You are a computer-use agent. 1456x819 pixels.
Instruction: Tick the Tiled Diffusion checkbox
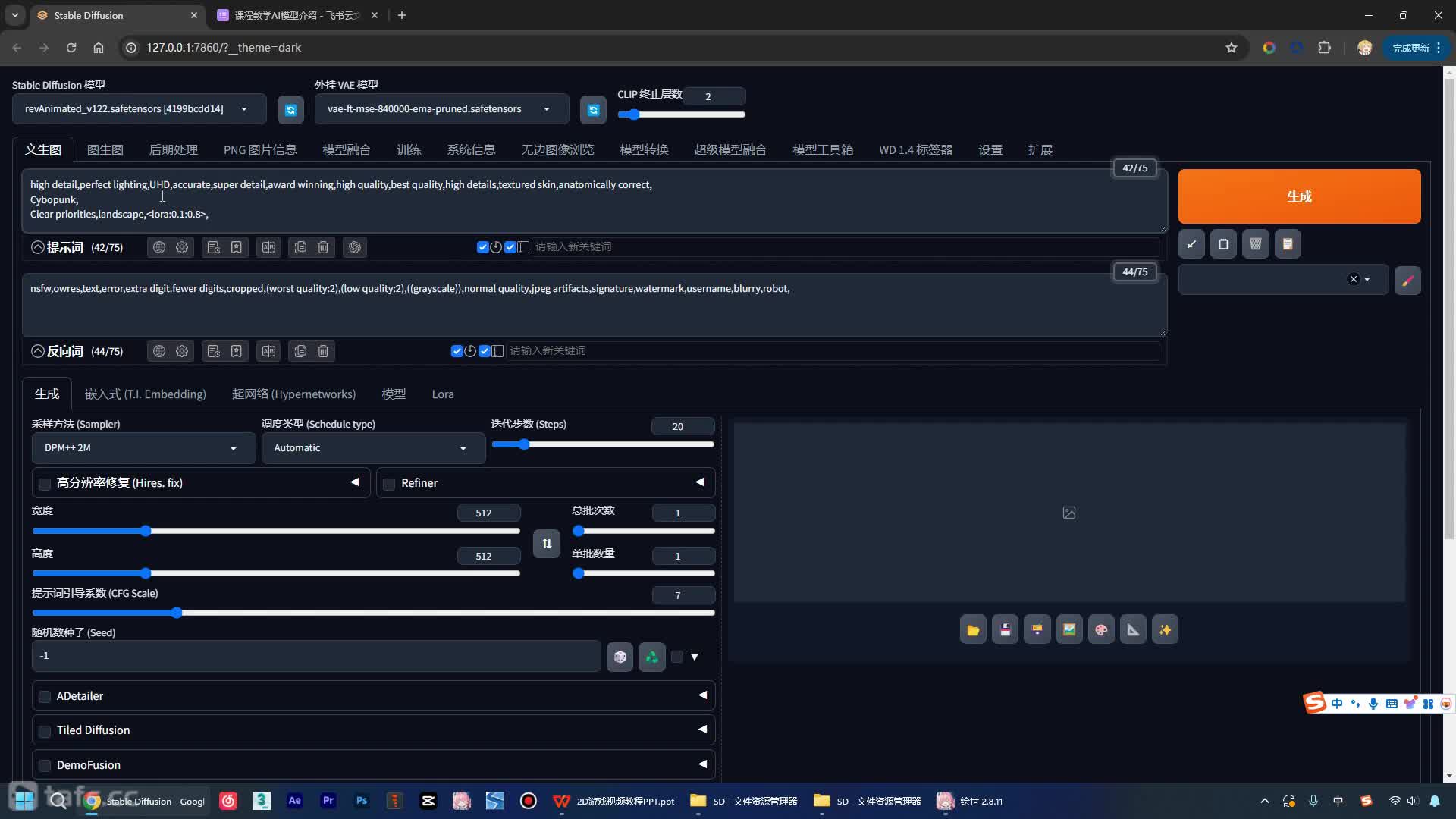pyautogui.click(x=45, y=731)
